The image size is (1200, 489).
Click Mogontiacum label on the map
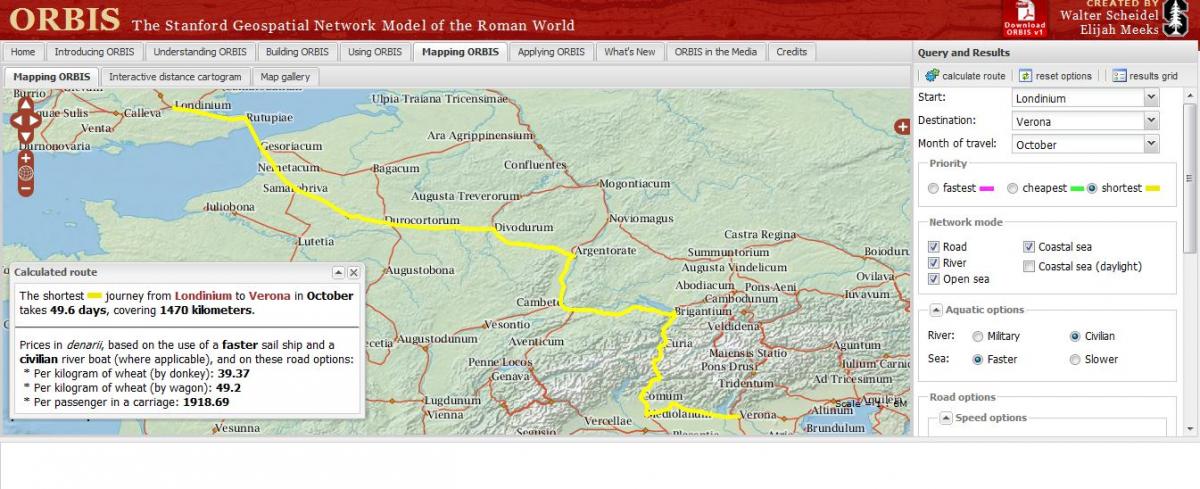[x=635, y=184]
